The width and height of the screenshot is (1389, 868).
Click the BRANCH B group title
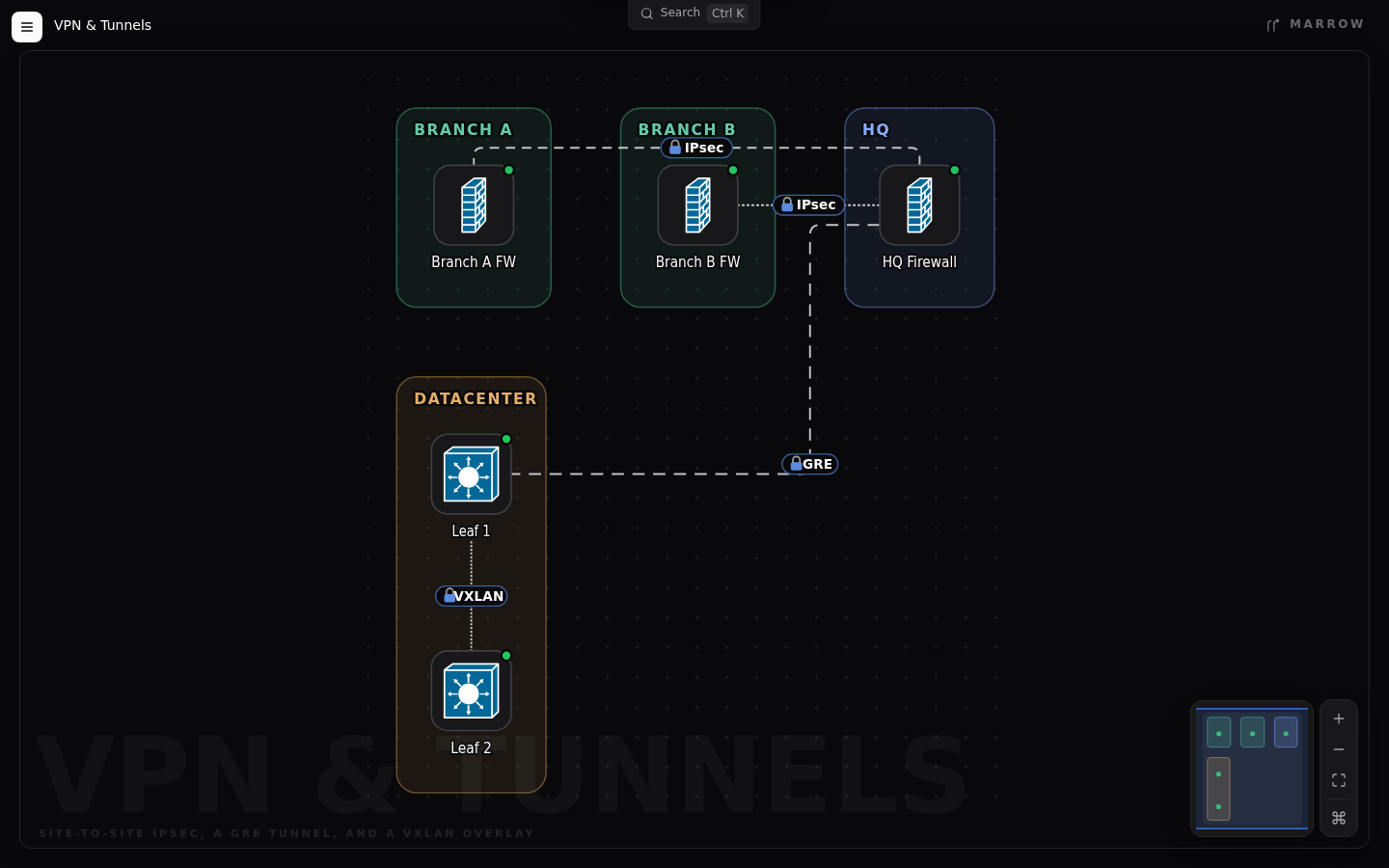[687, 129]
